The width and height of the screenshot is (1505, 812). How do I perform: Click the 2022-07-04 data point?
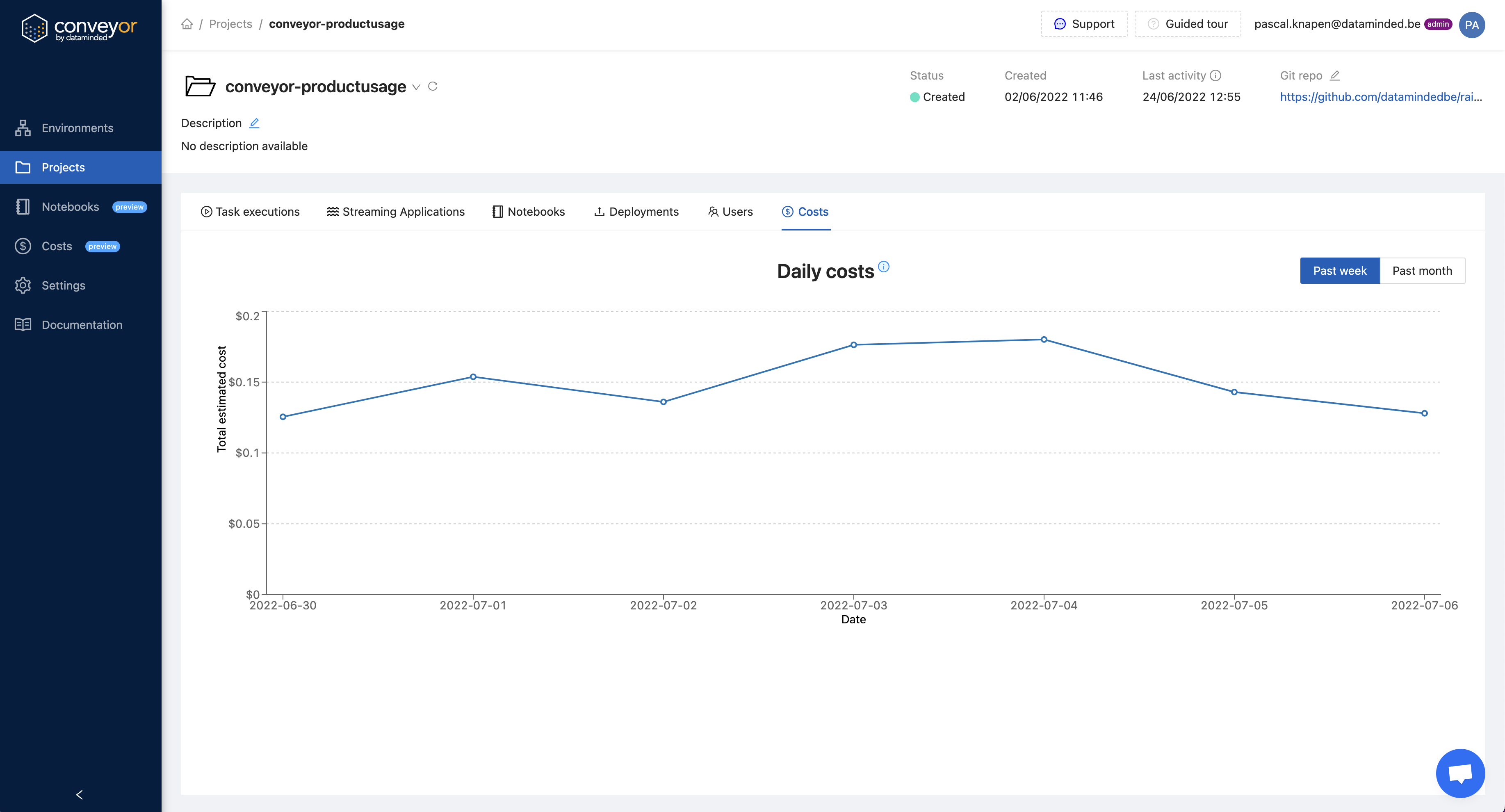point(1043,340)
